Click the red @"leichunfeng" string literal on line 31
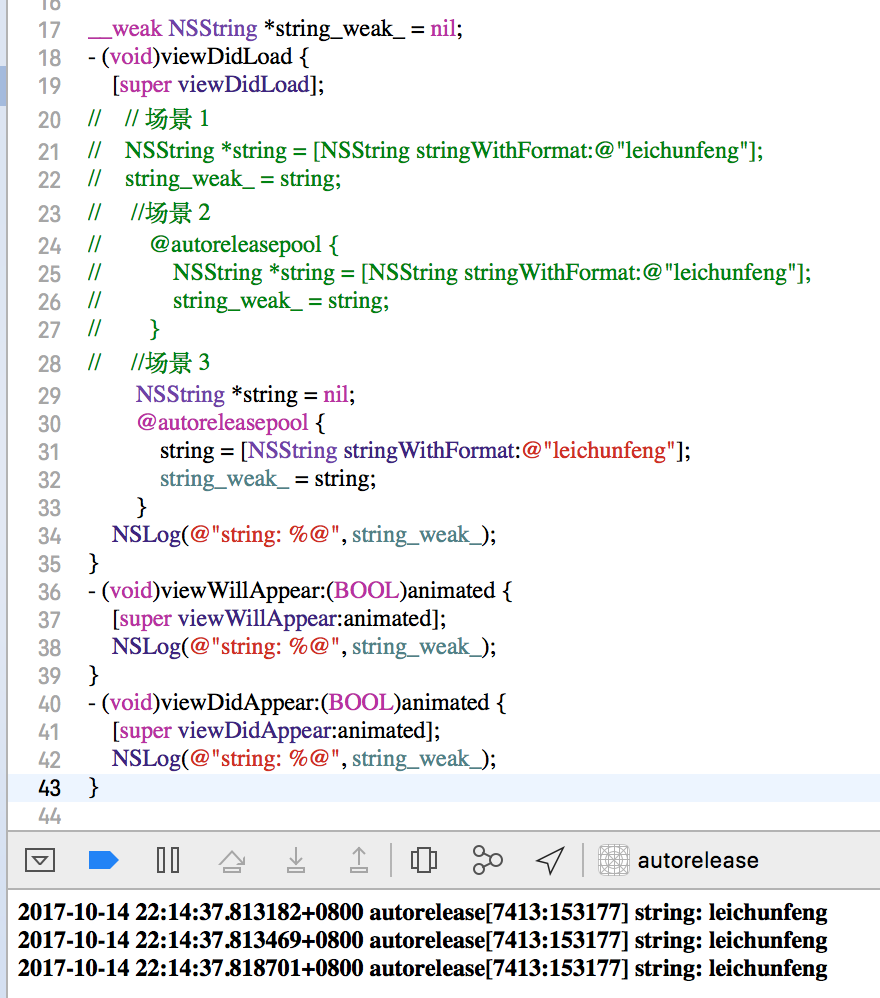 [x=598, y=451]
